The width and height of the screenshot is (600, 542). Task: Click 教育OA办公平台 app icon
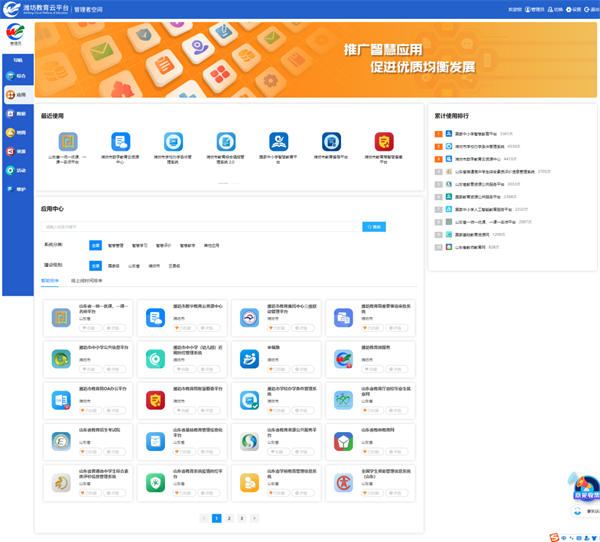61,400
